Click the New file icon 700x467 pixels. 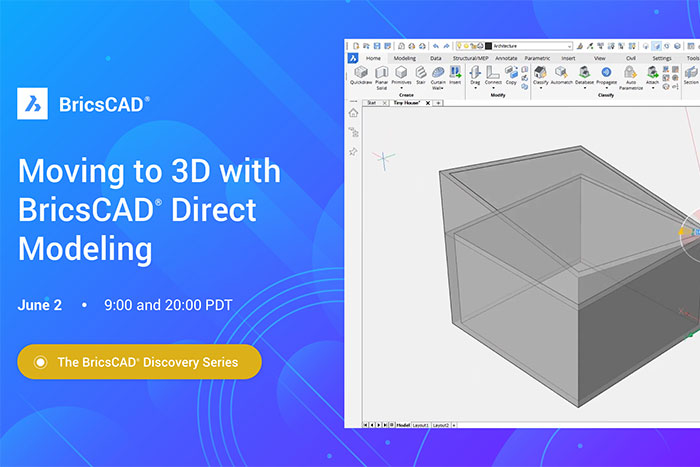(x=356, y=46)
